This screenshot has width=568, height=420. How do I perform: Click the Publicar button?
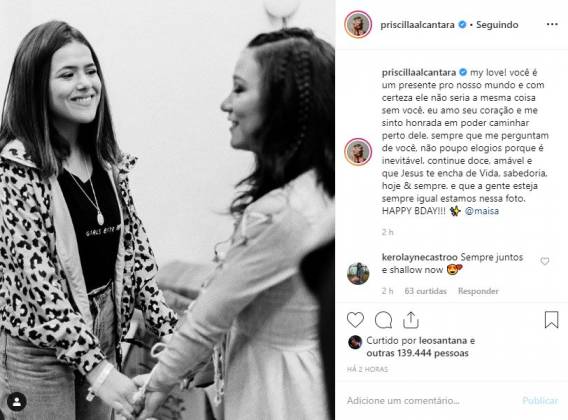click(540, 401)
